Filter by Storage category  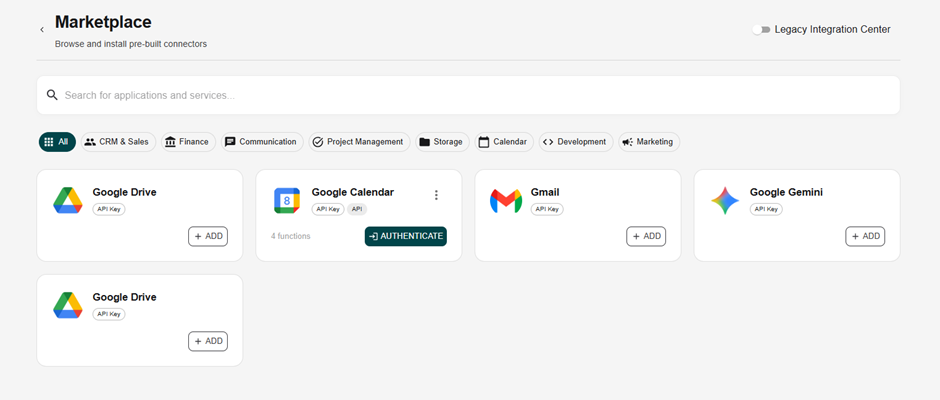coord(442,142)
